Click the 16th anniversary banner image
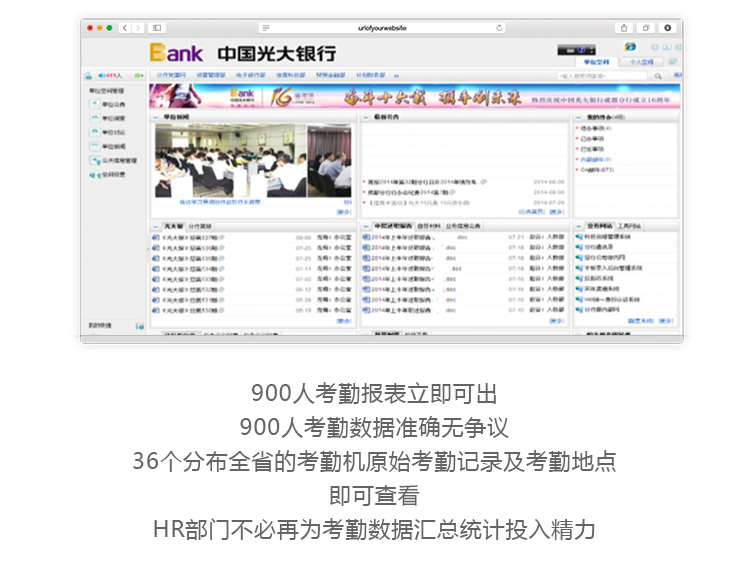Viewport: 750px width, 567px height. (x=414, y=96)
